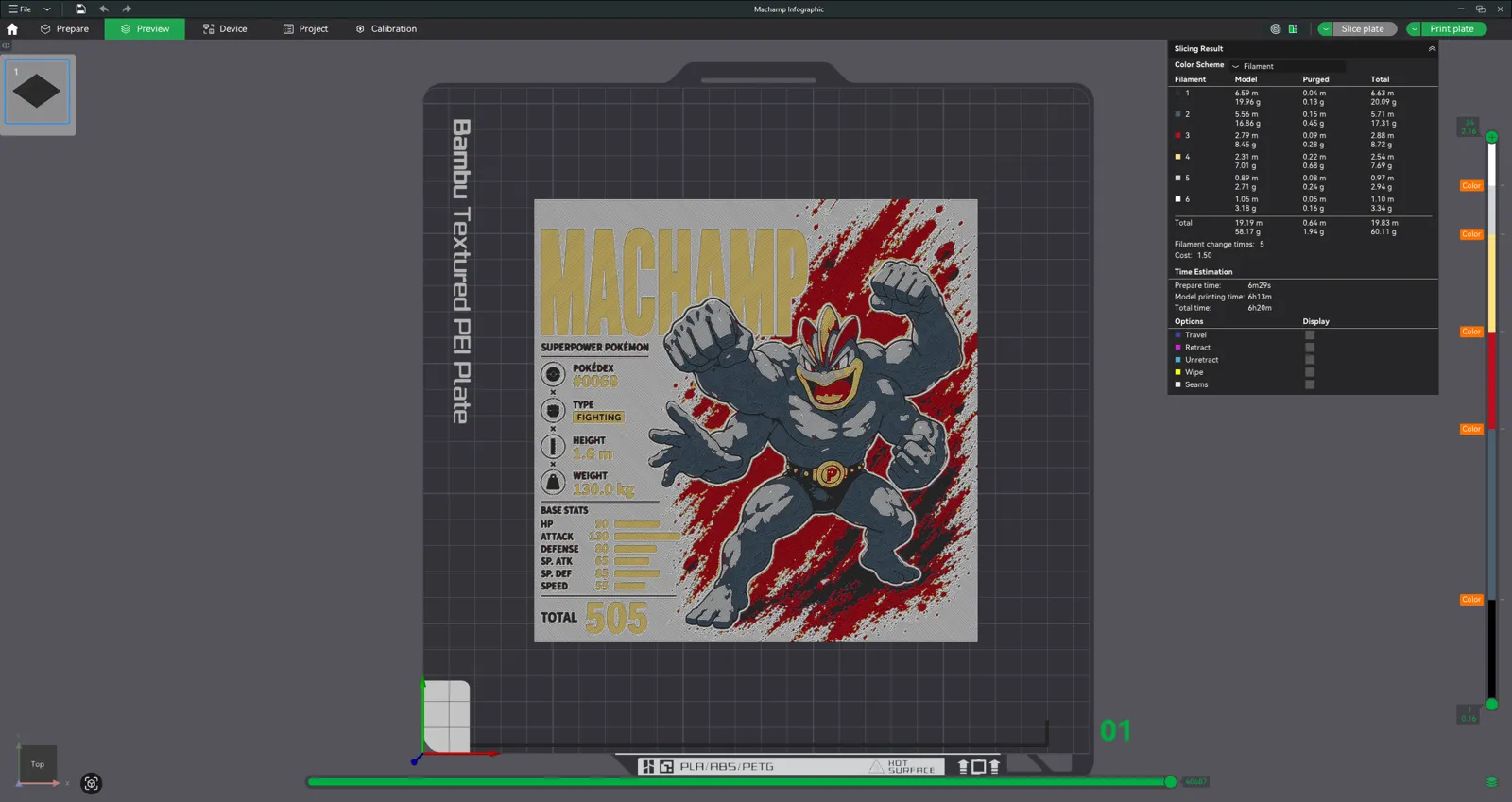Click the top handle of the vertical layer slider
Viewport: 1512px width, 802px height.
tap(1492, 137)
